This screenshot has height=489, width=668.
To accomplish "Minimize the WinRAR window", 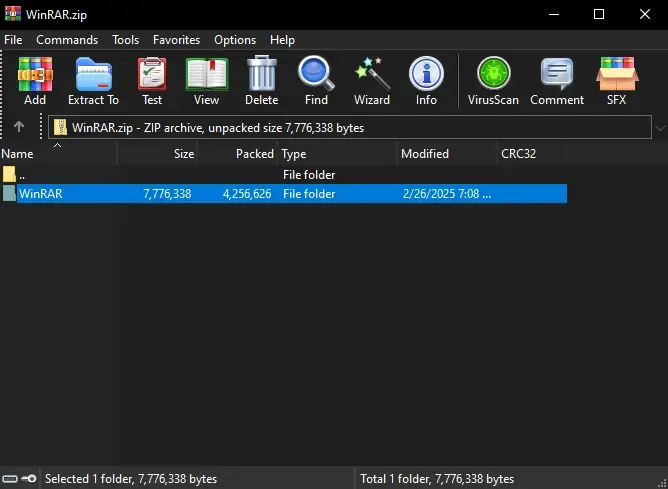I will click(554, 14).
